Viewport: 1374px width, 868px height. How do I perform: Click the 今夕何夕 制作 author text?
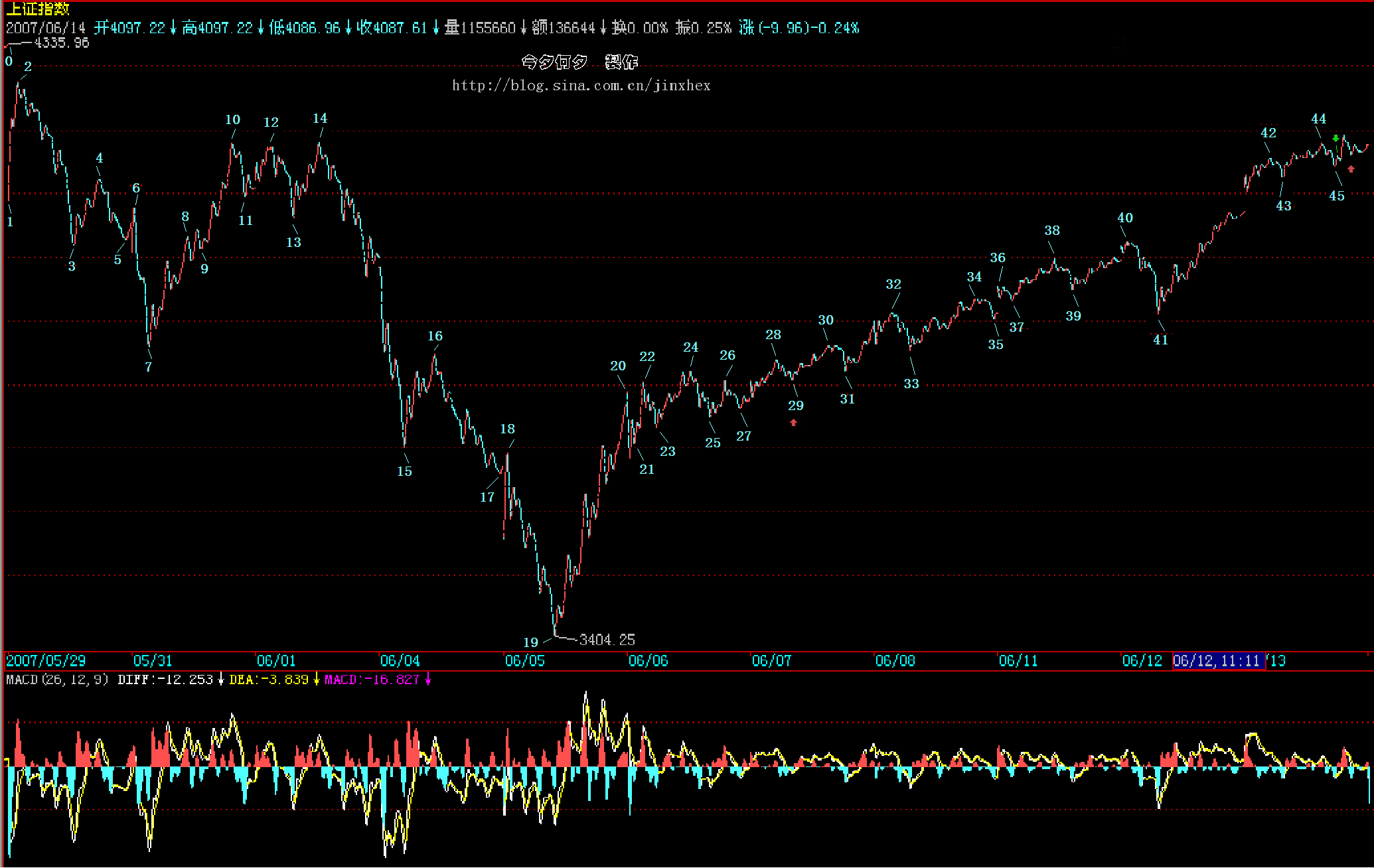click(x=579, y=62)
